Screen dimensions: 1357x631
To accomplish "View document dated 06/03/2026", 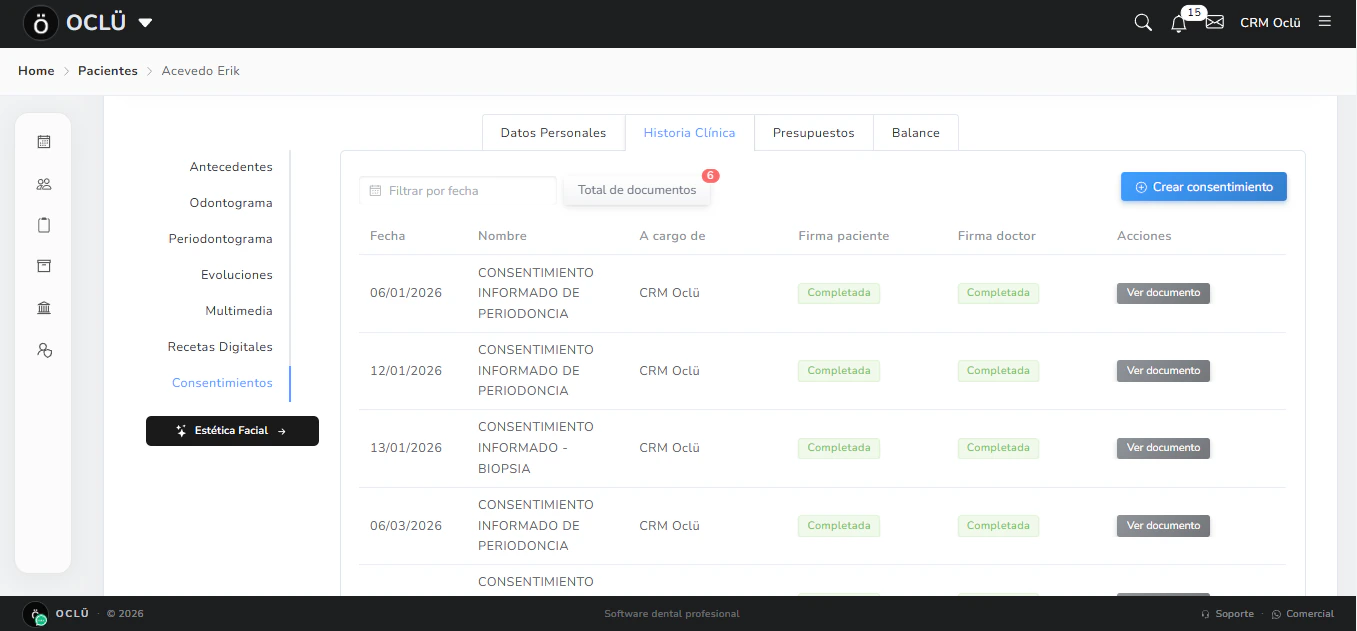I will click(x=1163, y=526).
